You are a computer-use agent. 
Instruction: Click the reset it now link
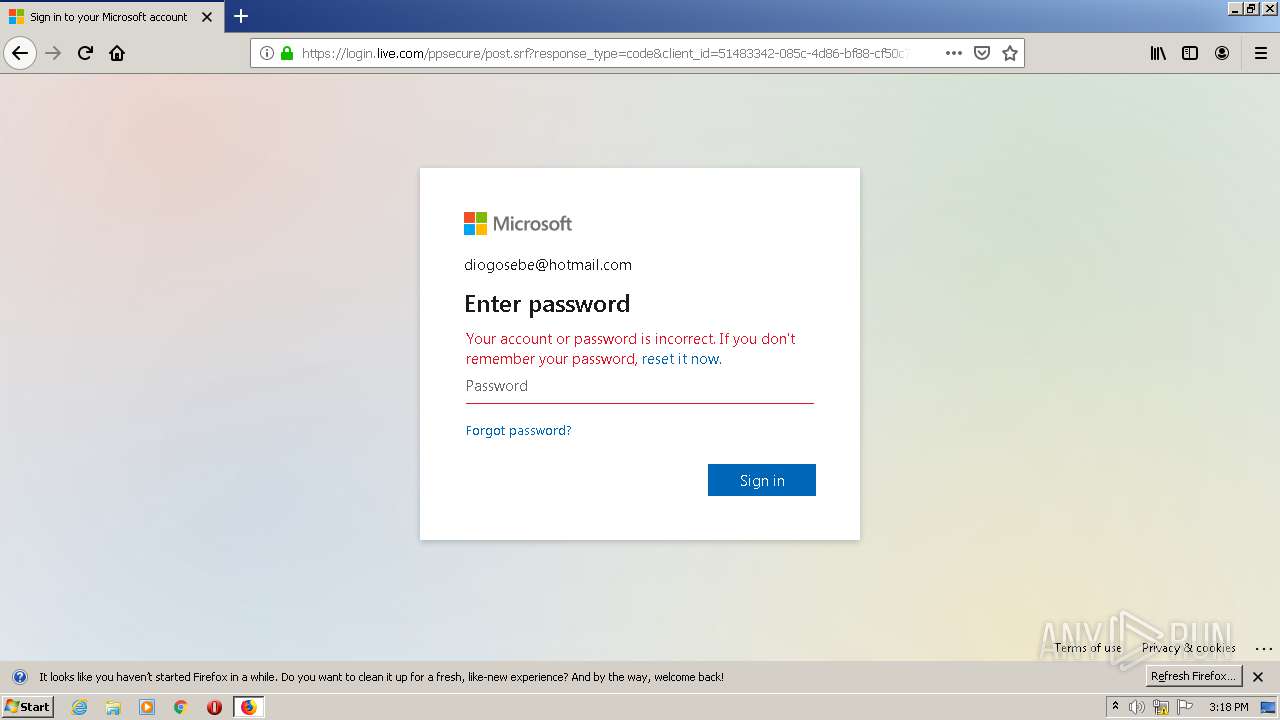click(680, 359)
